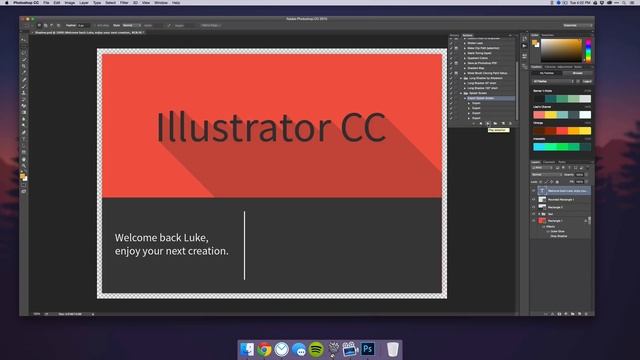Expand the text group in Layers
640x360 pixels.
pos(539,214)
